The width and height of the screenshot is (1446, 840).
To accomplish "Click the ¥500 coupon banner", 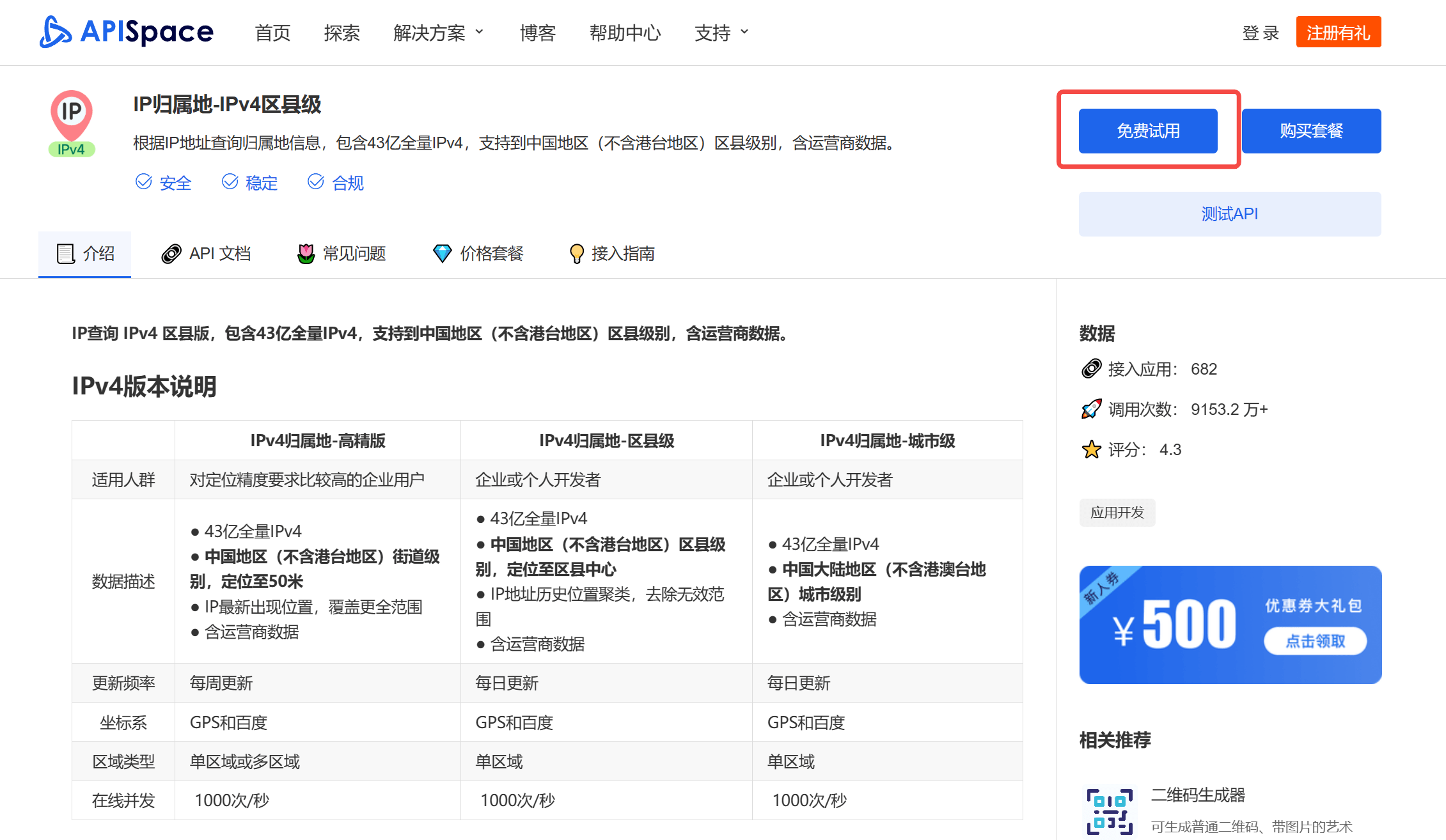I will 1230,625.
